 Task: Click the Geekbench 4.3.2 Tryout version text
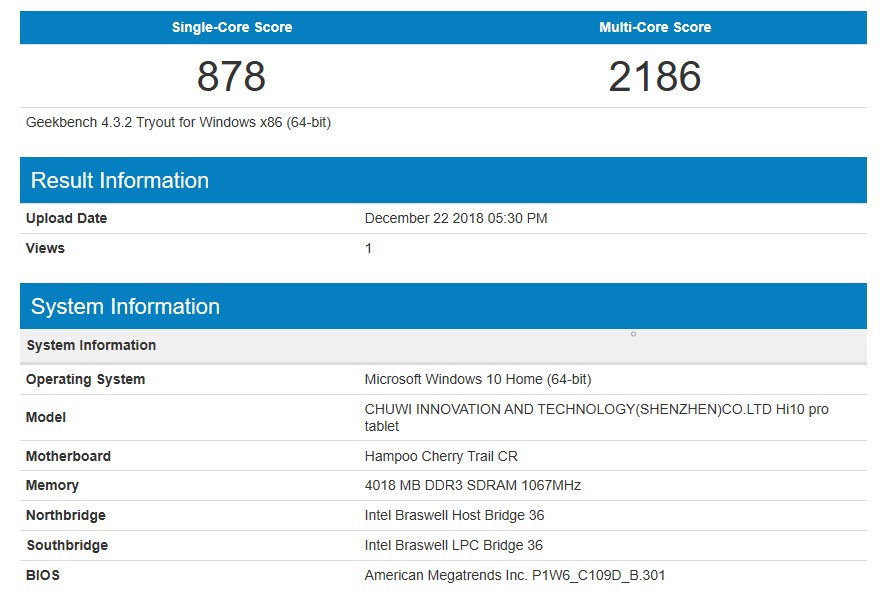point(179,122)
